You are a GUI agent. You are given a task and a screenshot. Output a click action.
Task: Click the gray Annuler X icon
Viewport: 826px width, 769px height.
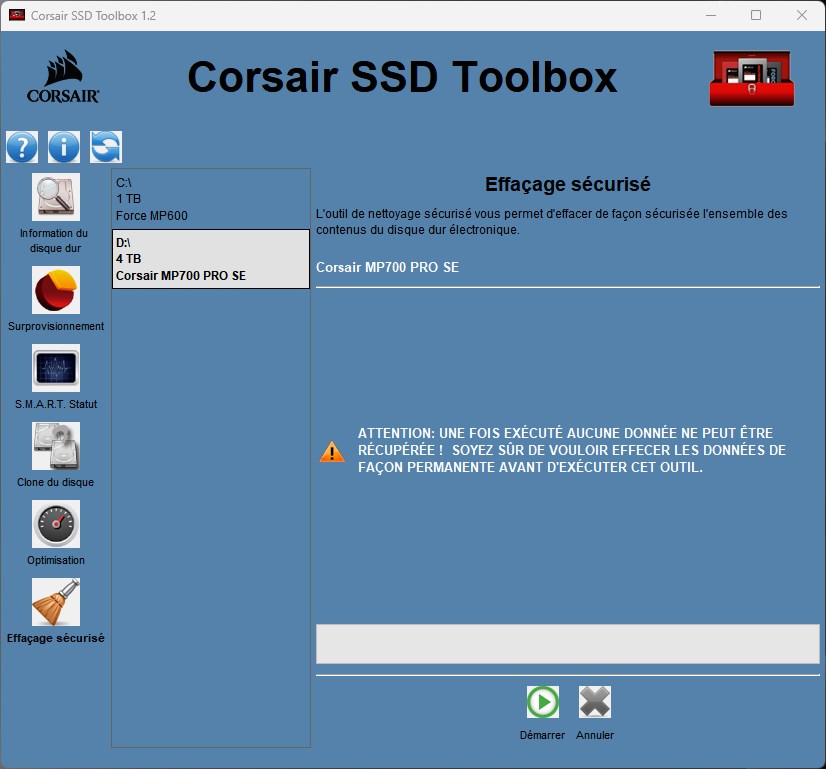pyautogui.click(x=595, y=702)
